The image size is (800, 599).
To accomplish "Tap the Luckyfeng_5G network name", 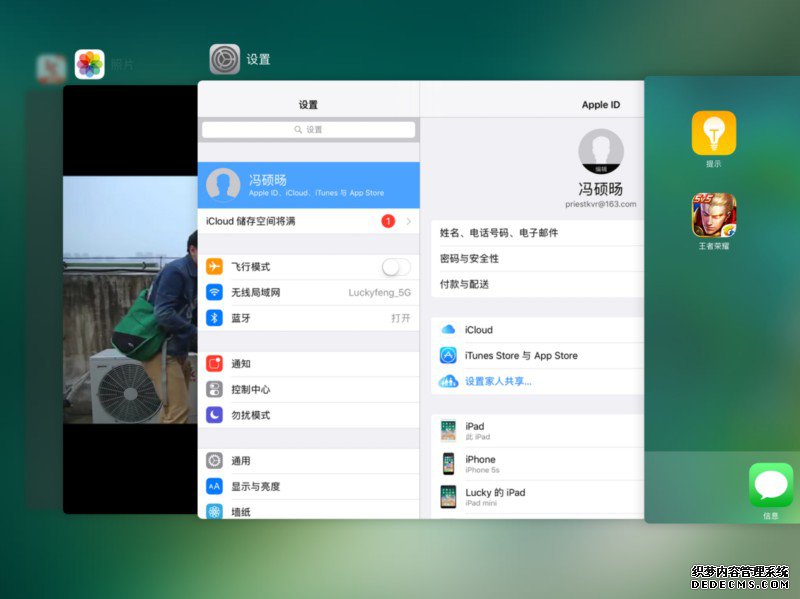I will pos(380,292).
